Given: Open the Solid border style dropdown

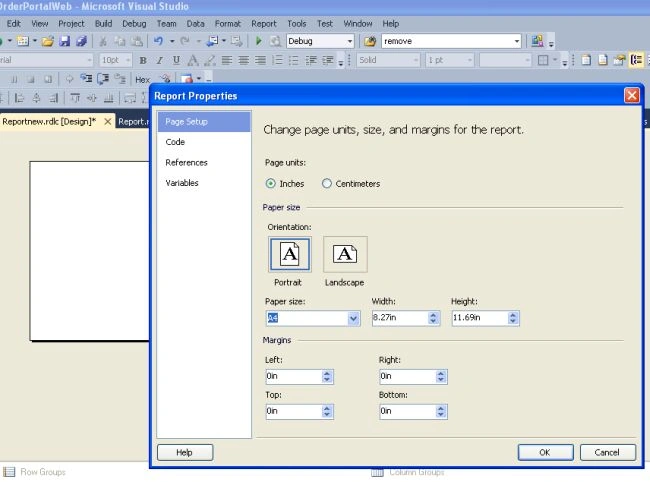Looking at the screenshot, I should 415,61.
